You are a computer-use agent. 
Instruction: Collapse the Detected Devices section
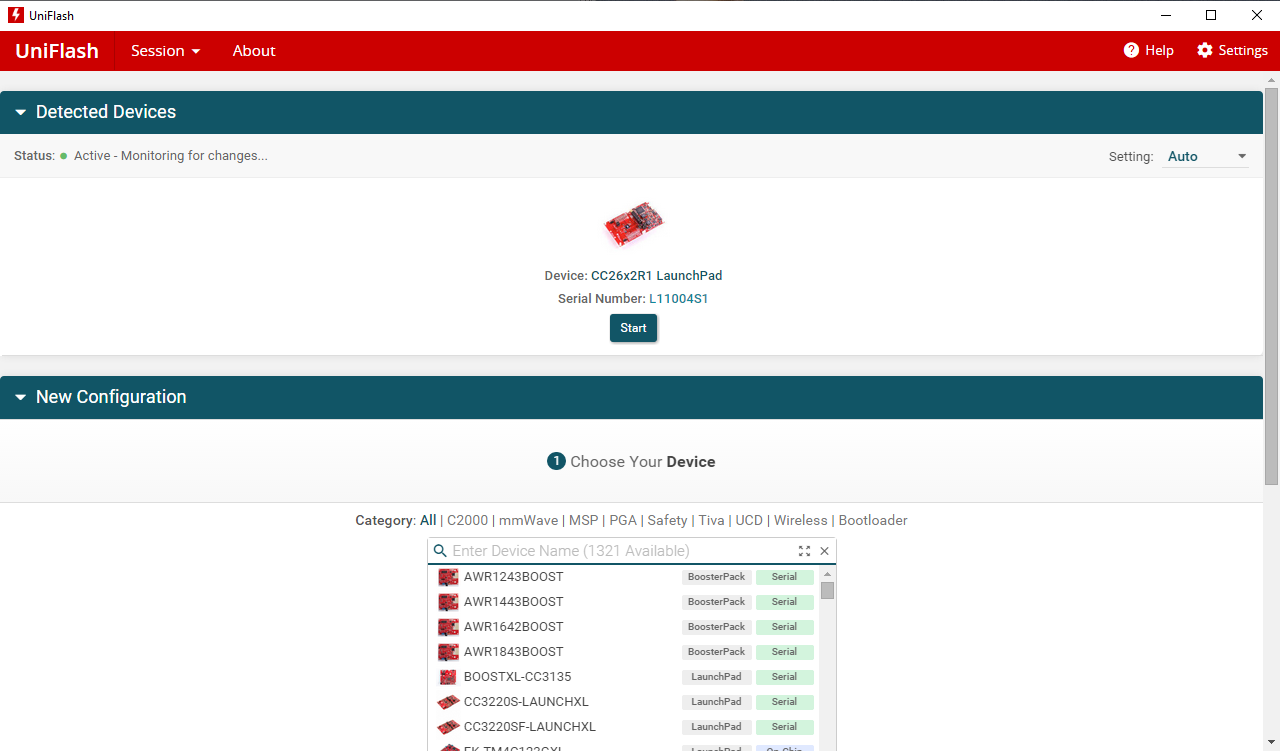[20, 112]
